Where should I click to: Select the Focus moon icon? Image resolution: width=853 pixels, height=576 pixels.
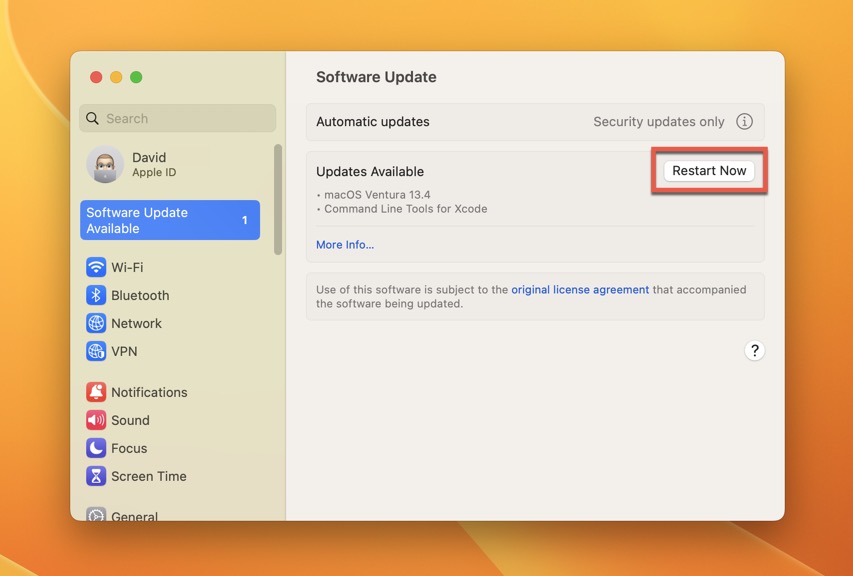tap(96, 448)
